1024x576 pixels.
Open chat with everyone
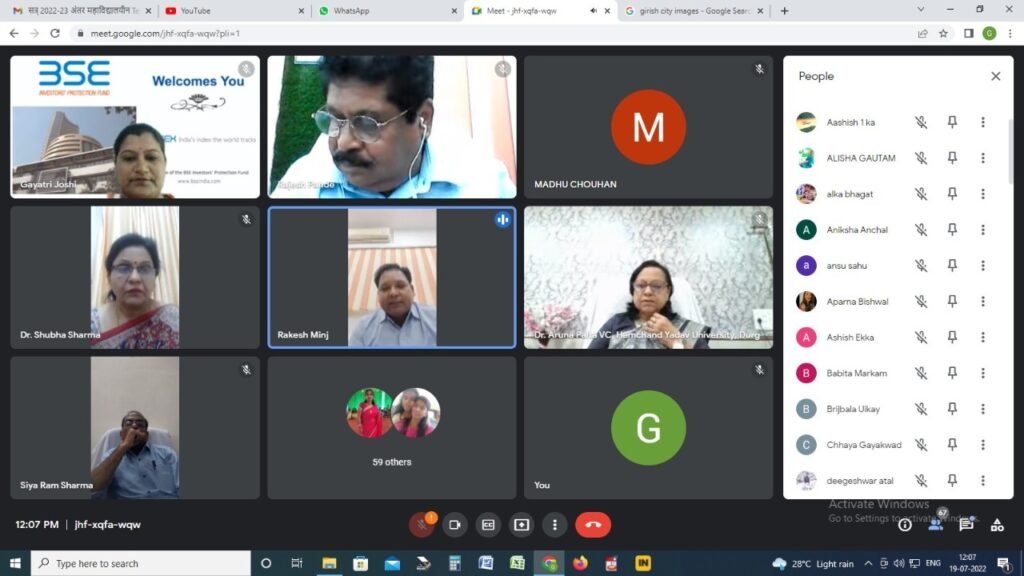point(967,525)
